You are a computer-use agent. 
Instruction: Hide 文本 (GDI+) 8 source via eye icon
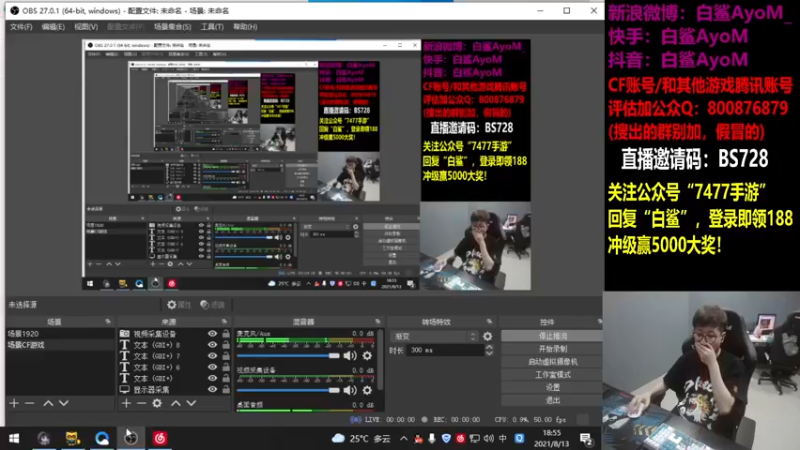coord(212,345)
